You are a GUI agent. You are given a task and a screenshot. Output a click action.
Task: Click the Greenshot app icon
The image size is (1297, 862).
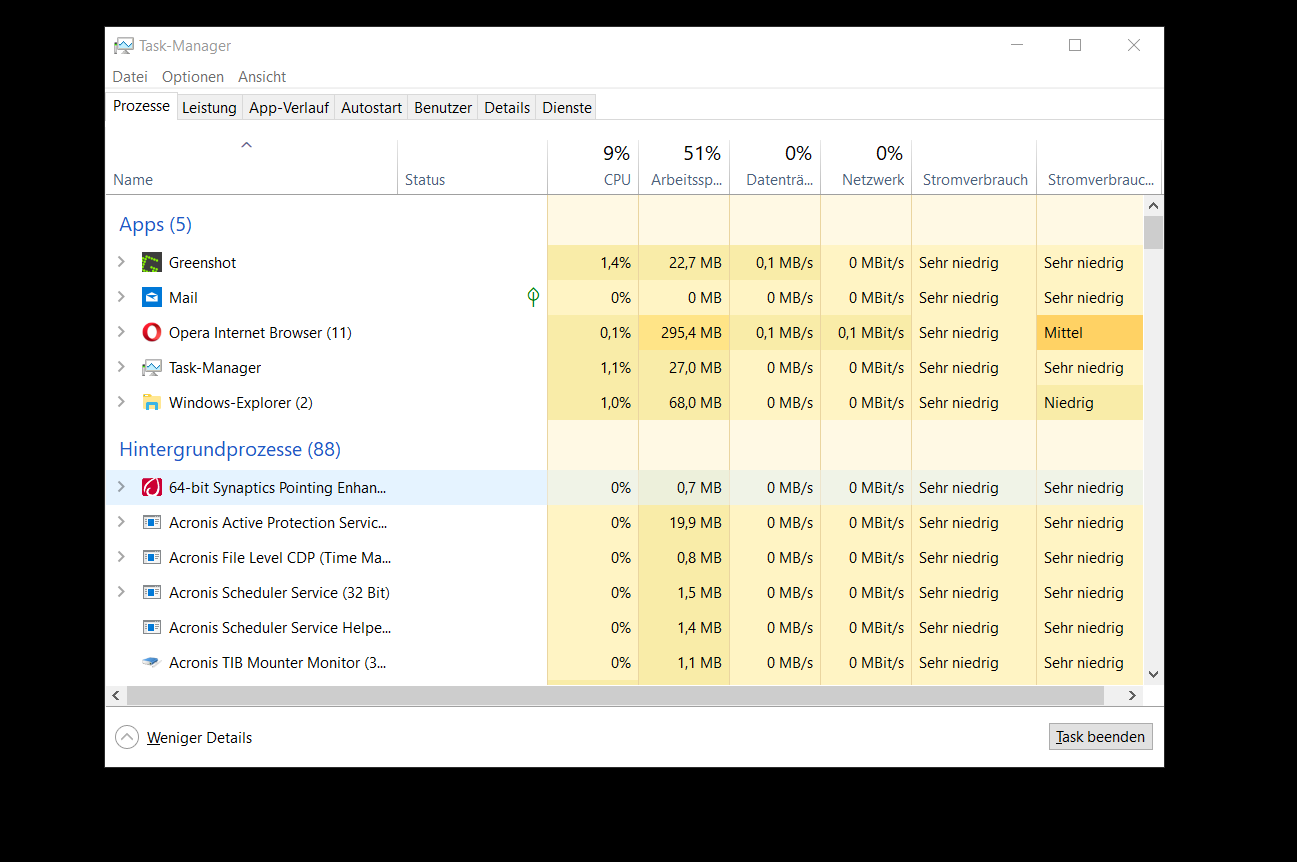[152, 263]
